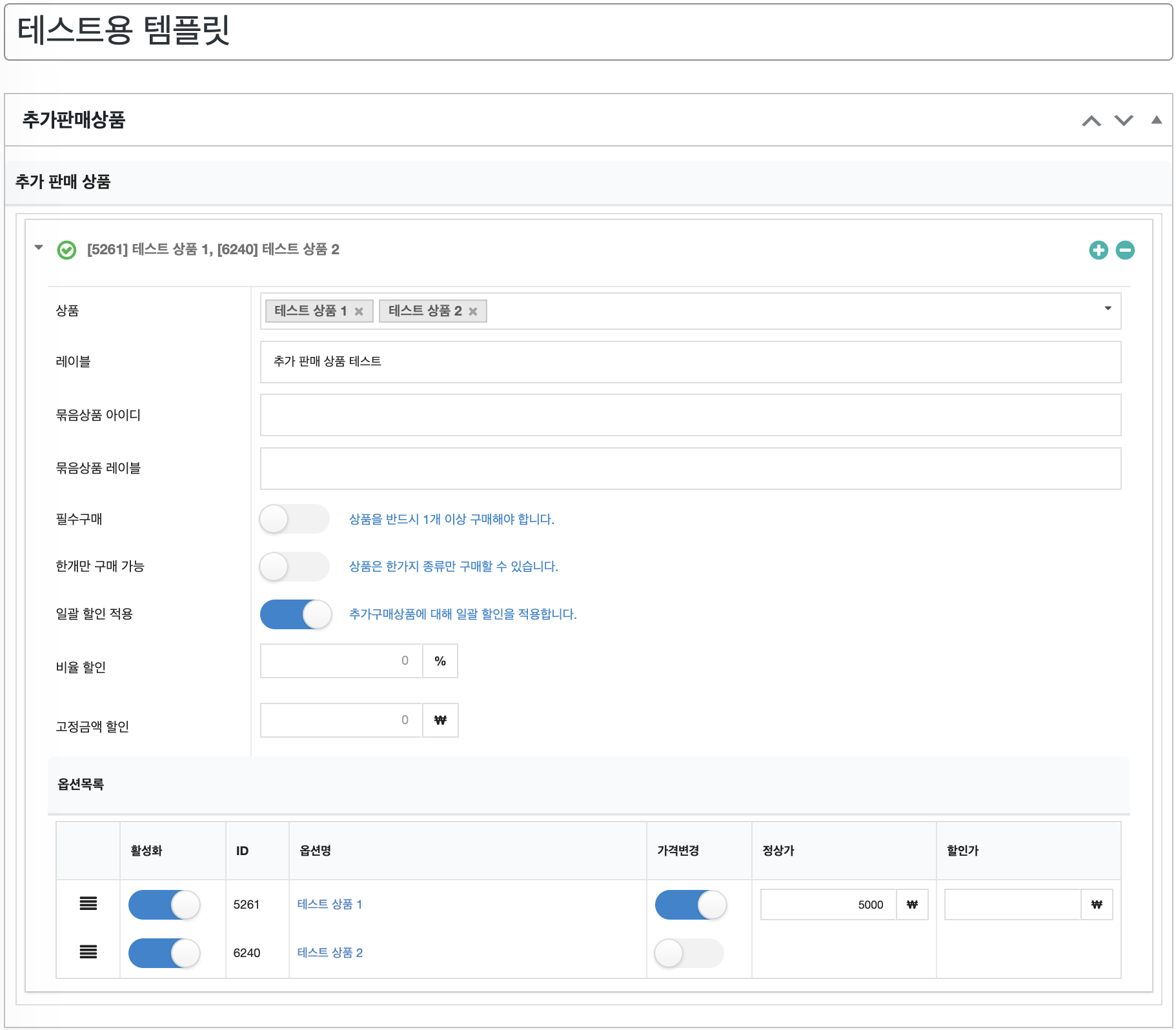This screenshot has width=1176, height=1030.
Task: Open the 테스트 상품 1 option link
Action: (329, 904)
